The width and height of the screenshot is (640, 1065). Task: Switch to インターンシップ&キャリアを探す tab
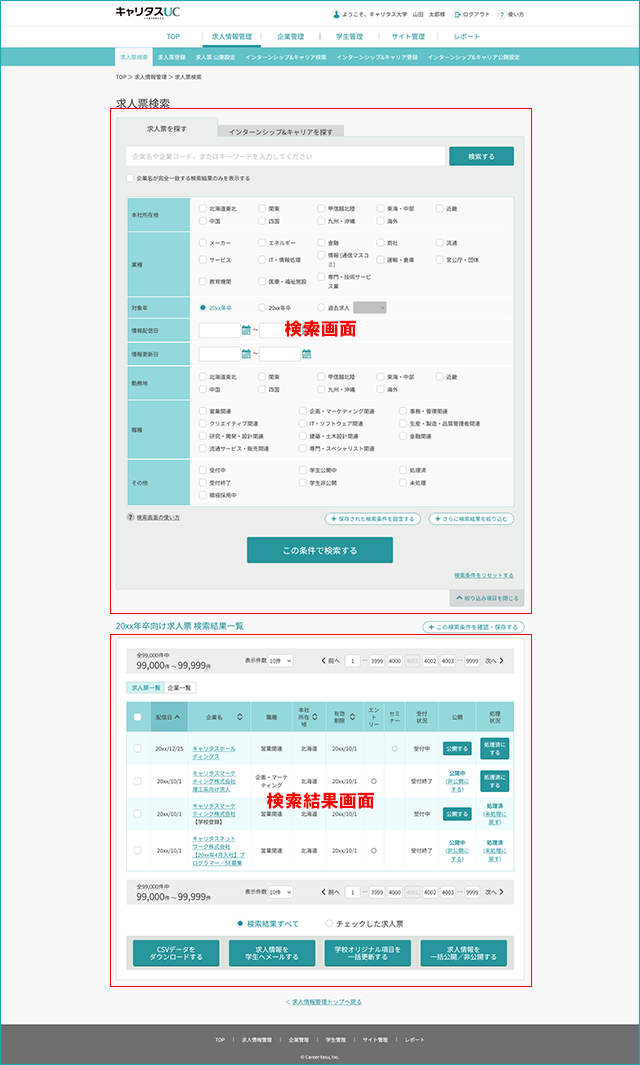tap(281, 132)
